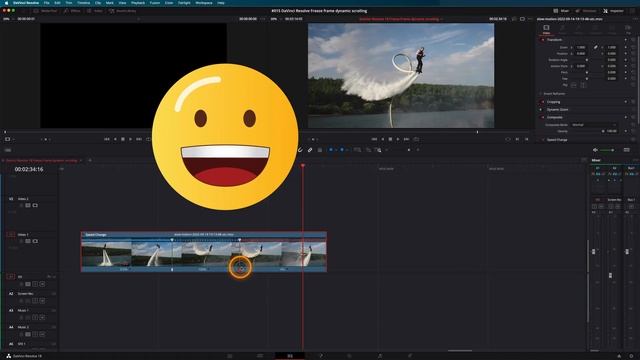640x360 pixels.
Task: Click the flag icon in timeline toolbar
Action: (331, 150)
